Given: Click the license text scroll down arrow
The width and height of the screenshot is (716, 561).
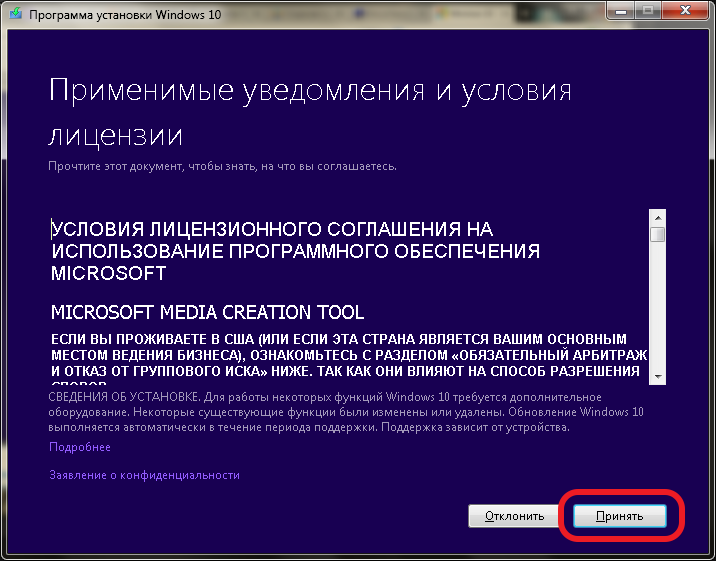Looking at the screenshot, I should pyautogui.click(x=657, y=376).
